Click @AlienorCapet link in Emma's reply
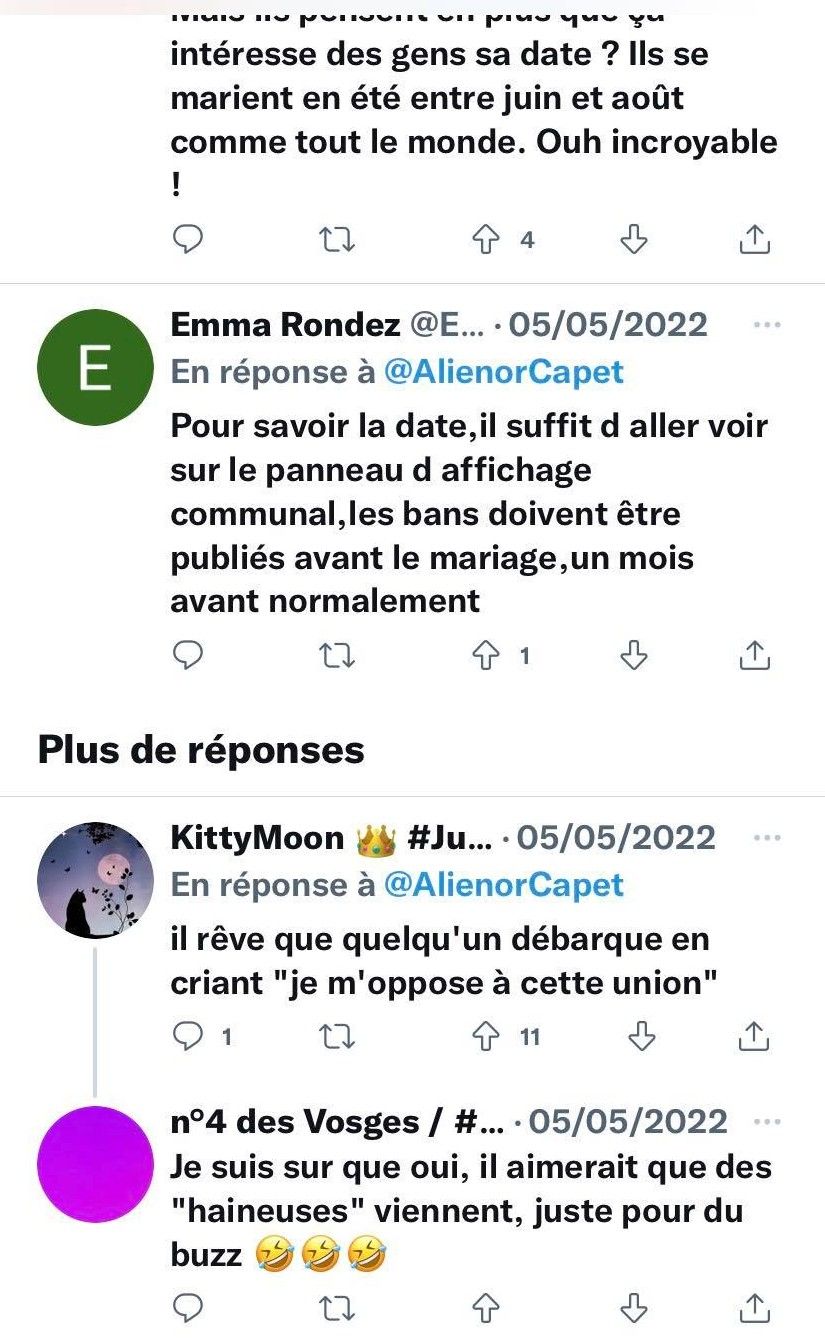The height and width of the screenshot is (1341, 825). [x=504, y=372]
